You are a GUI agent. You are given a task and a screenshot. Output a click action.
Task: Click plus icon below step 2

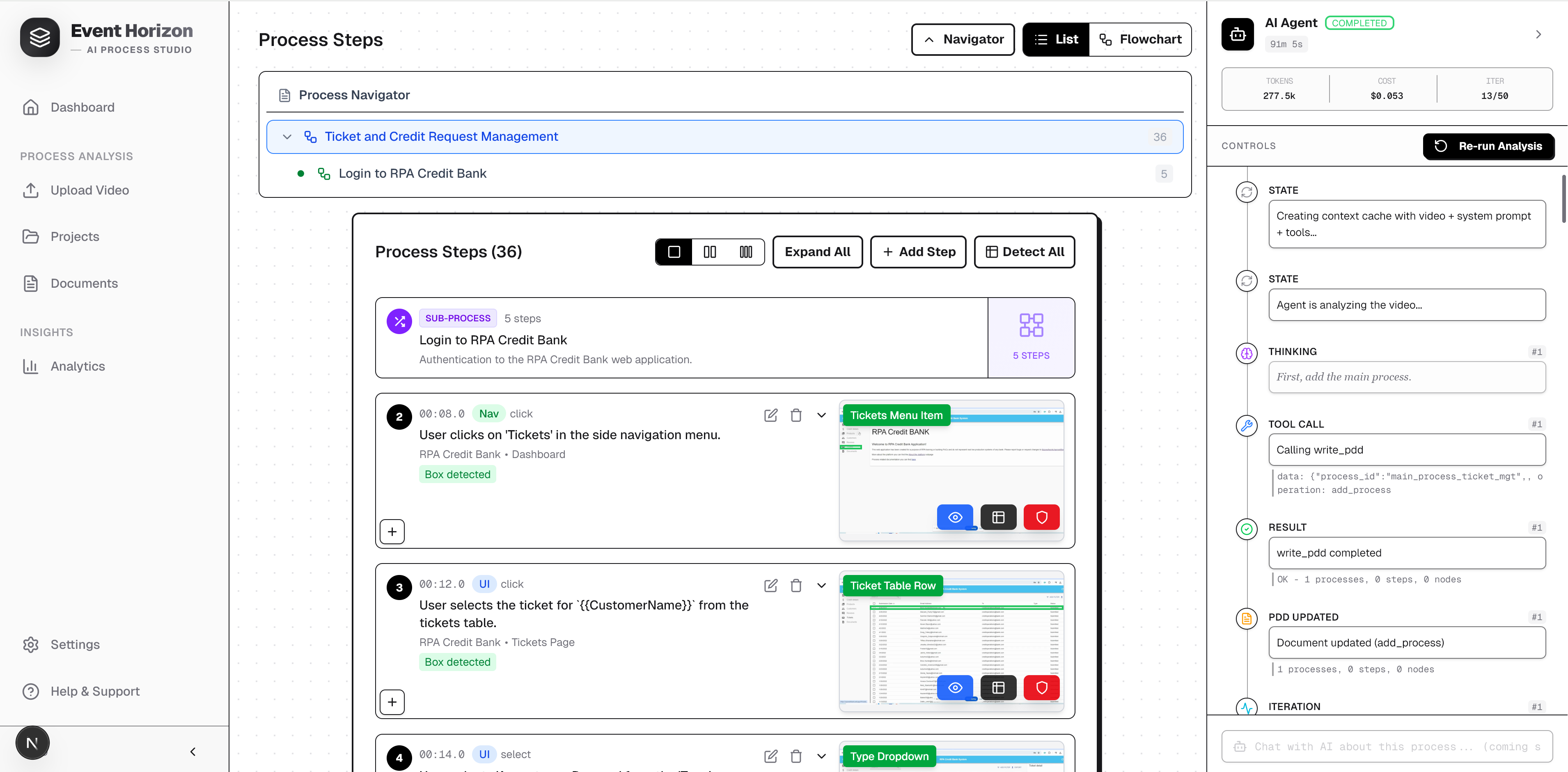(x=392, y=531)
